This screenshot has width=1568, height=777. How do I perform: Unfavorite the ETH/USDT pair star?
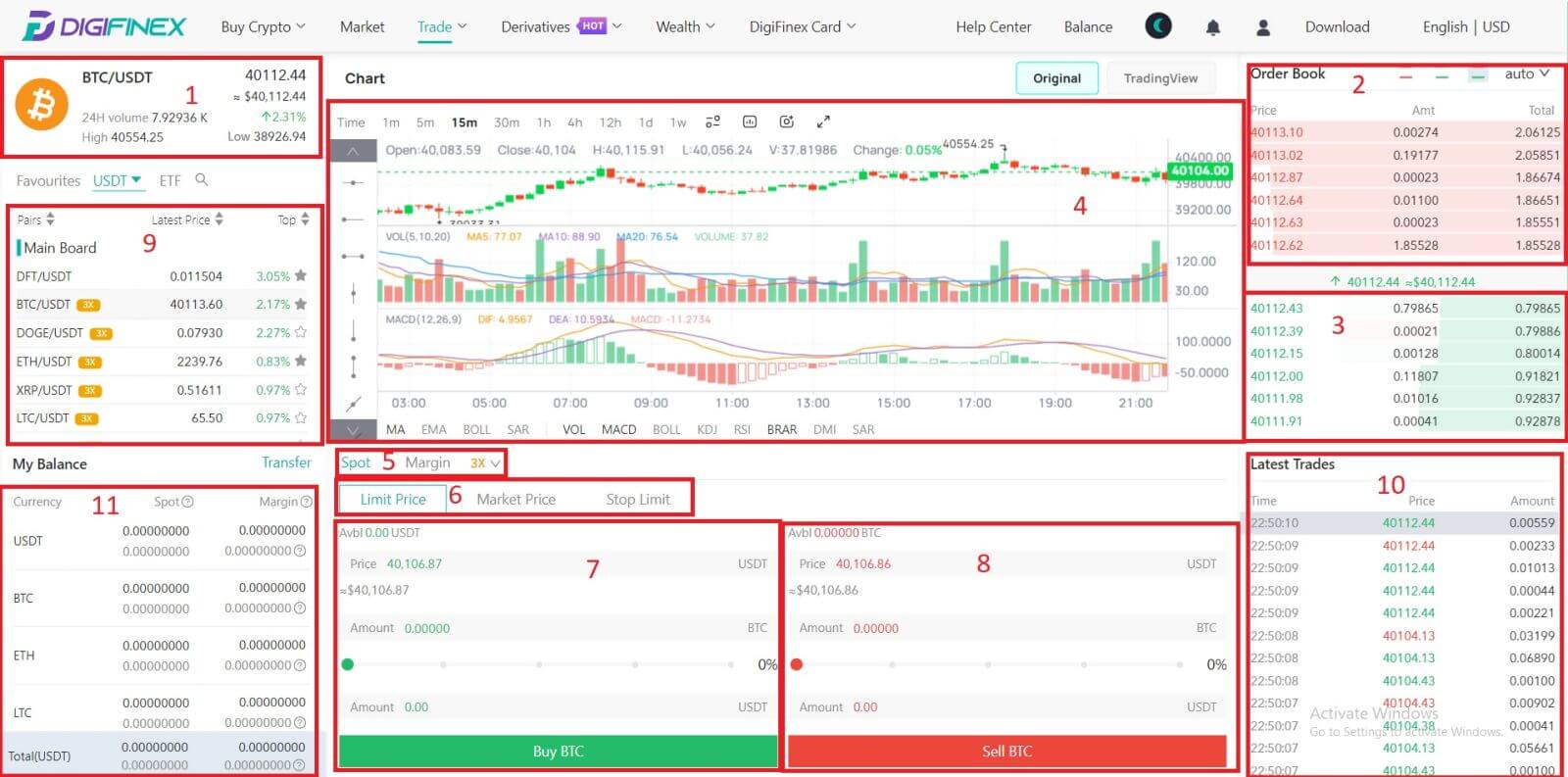coord(301,361)
